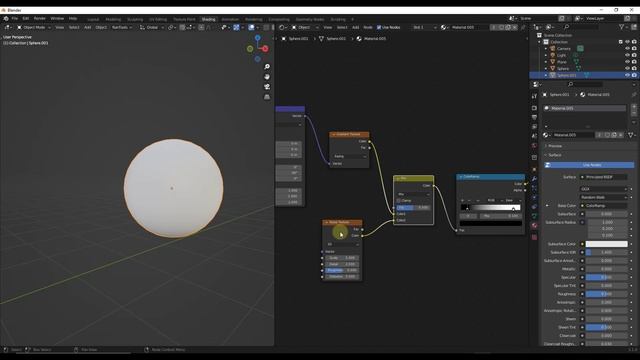Image resolution: width=640 pixels, height=360 pixels.
Task: Toggle camera view icon in viewport
Action: 267,87
